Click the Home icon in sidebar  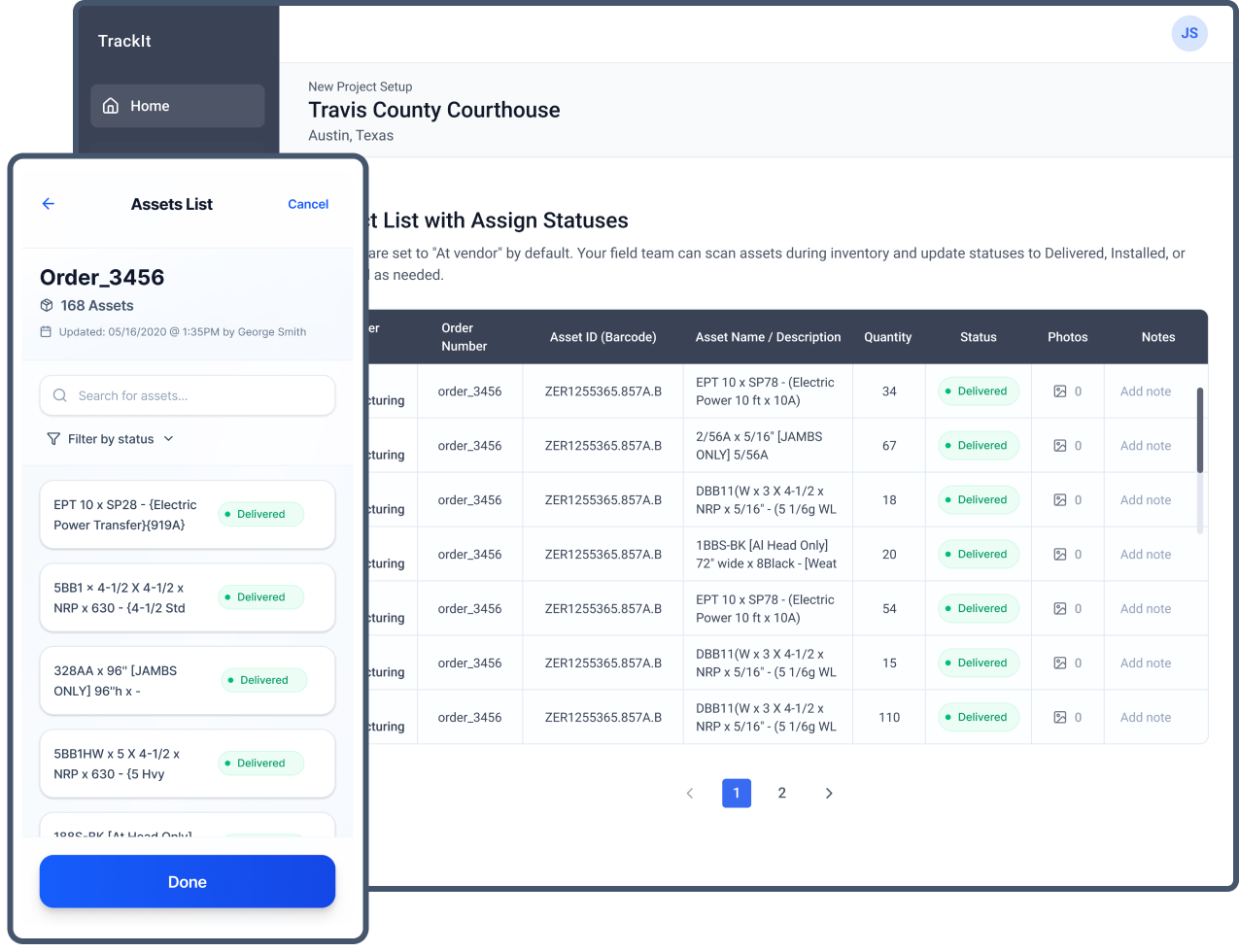tap(111, 106)
